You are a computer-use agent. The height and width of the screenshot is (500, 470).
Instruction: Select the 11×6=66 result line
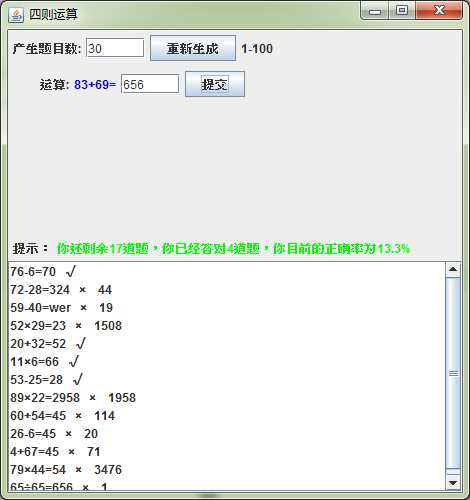point(45,362)
